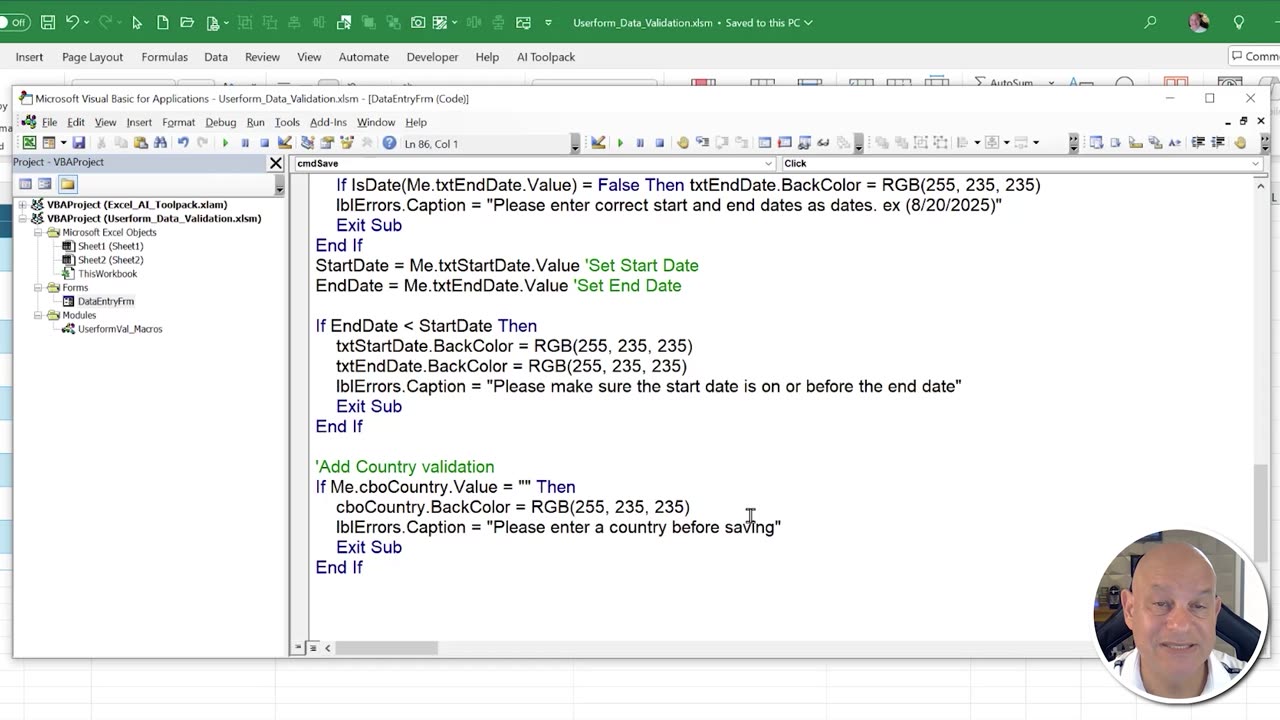Click the Outdent icon in Edit toolbar
Screen dimensions: 1280x720
(1217, 143)
